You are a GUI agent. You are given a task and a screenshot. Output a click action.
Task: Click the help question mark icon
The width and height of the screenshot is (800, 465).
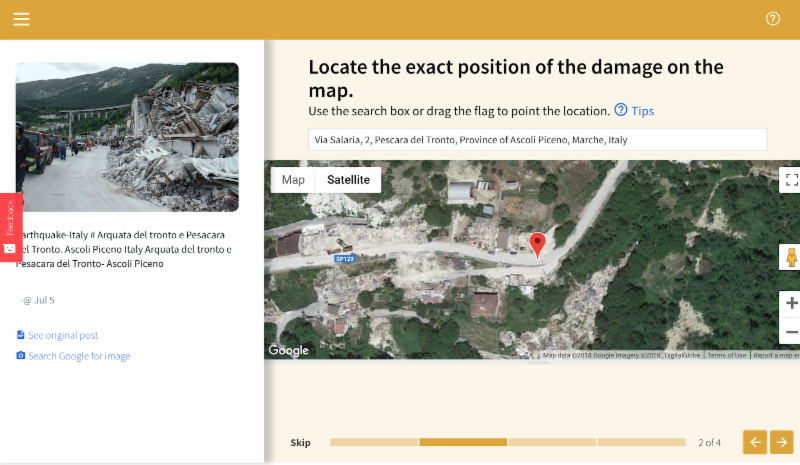pyautogui.click(x=772, y=19)
